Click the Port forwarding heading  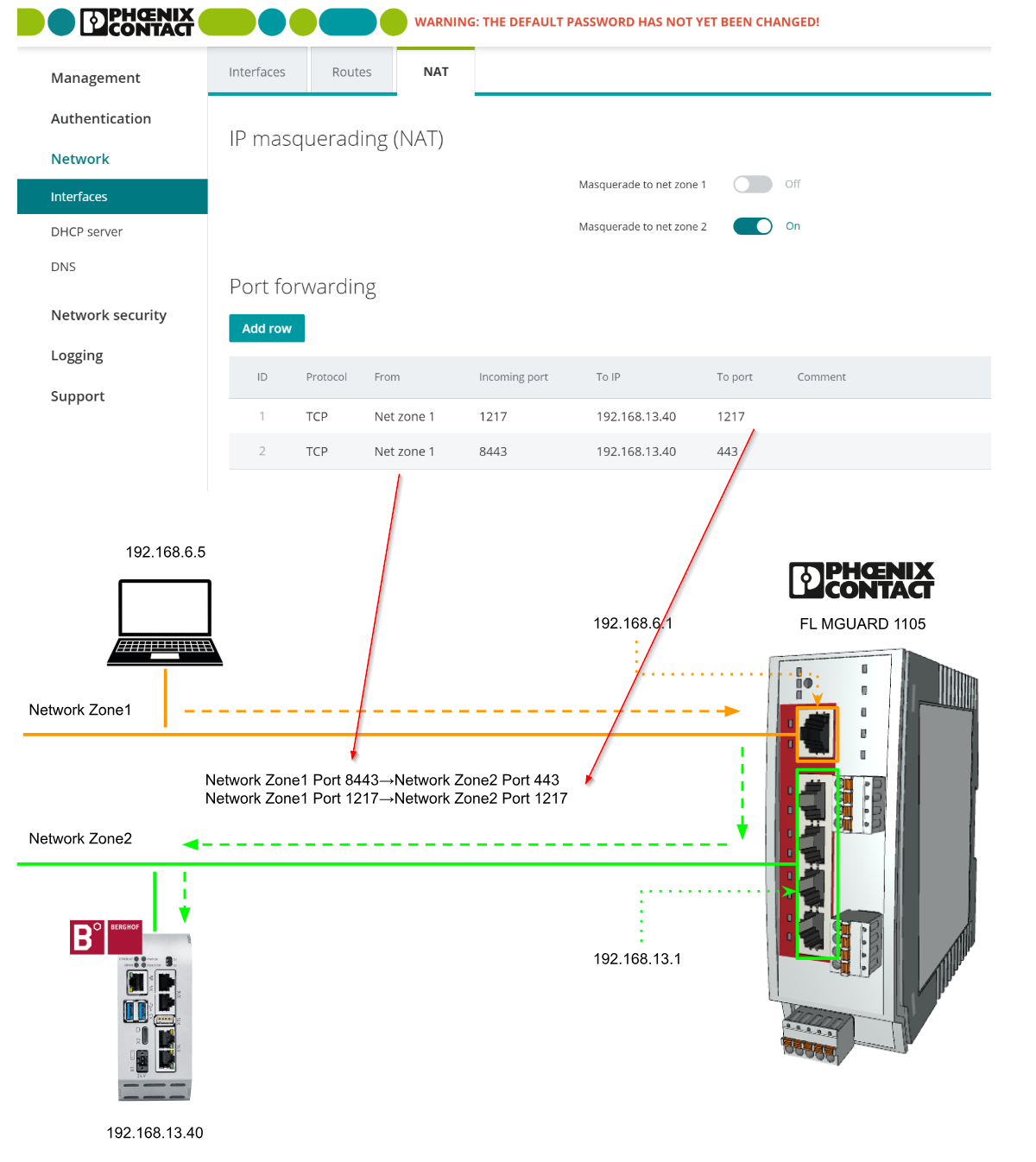click(303, 287)
